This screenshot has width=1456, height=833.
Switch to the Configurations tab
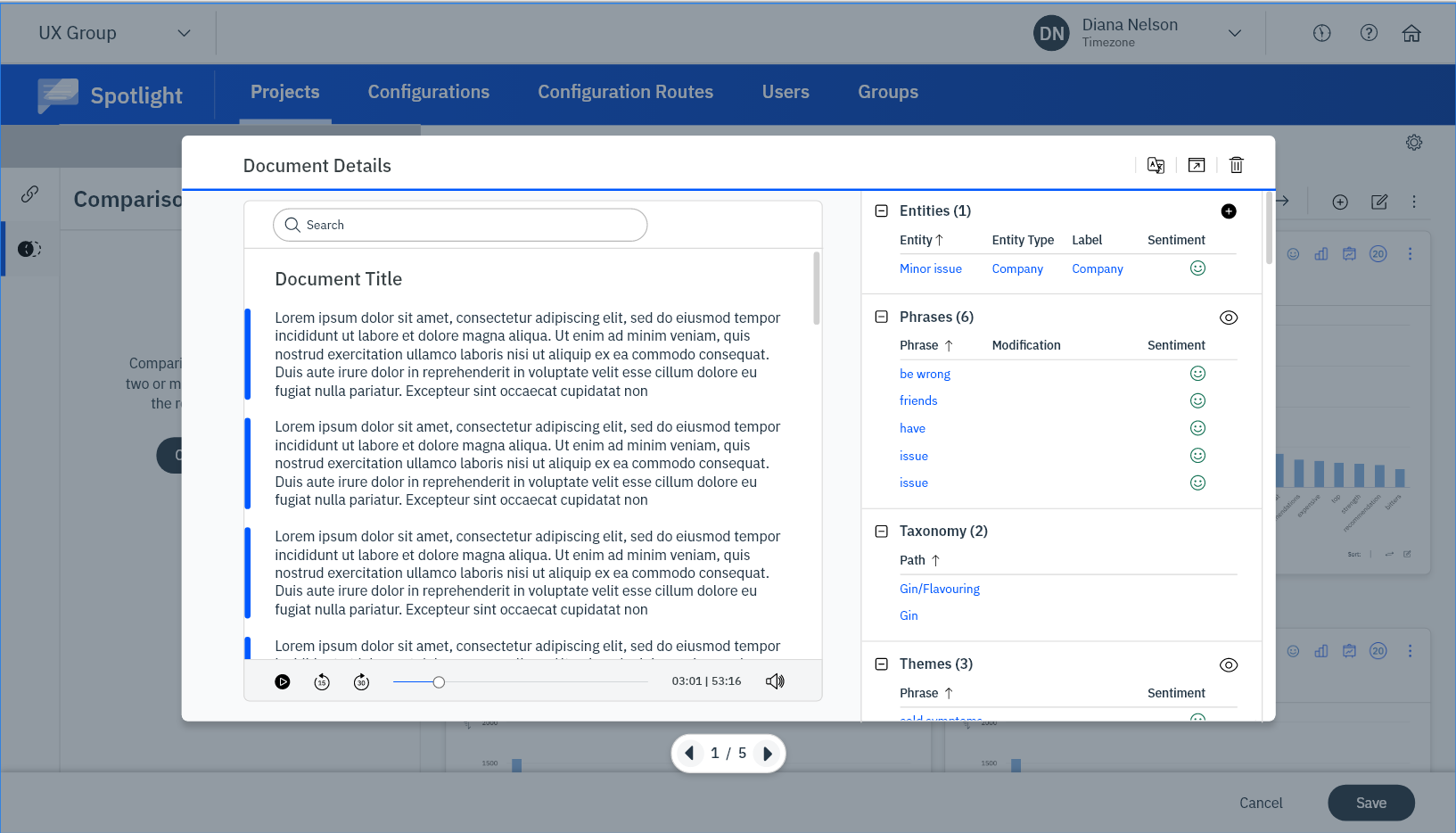click(429, 92)
